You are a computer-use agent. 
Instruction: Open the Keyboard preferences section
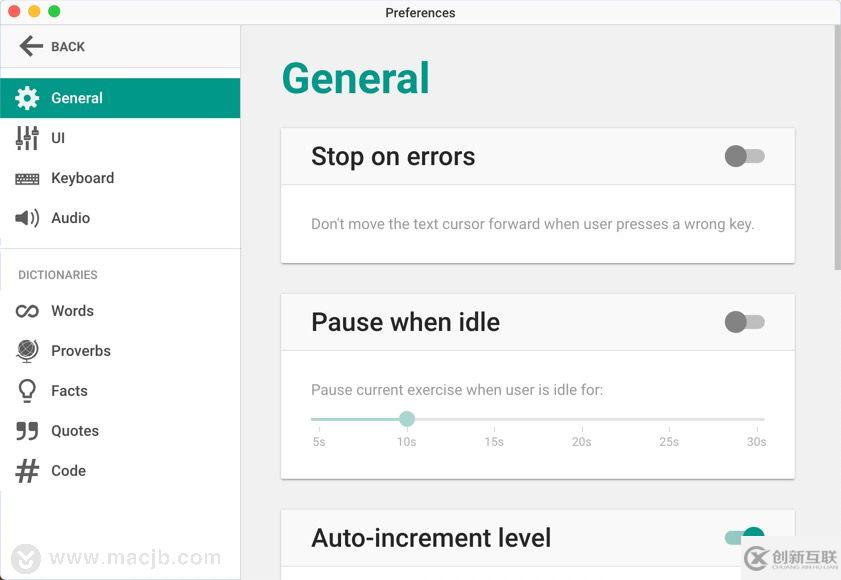coord(82,178)
